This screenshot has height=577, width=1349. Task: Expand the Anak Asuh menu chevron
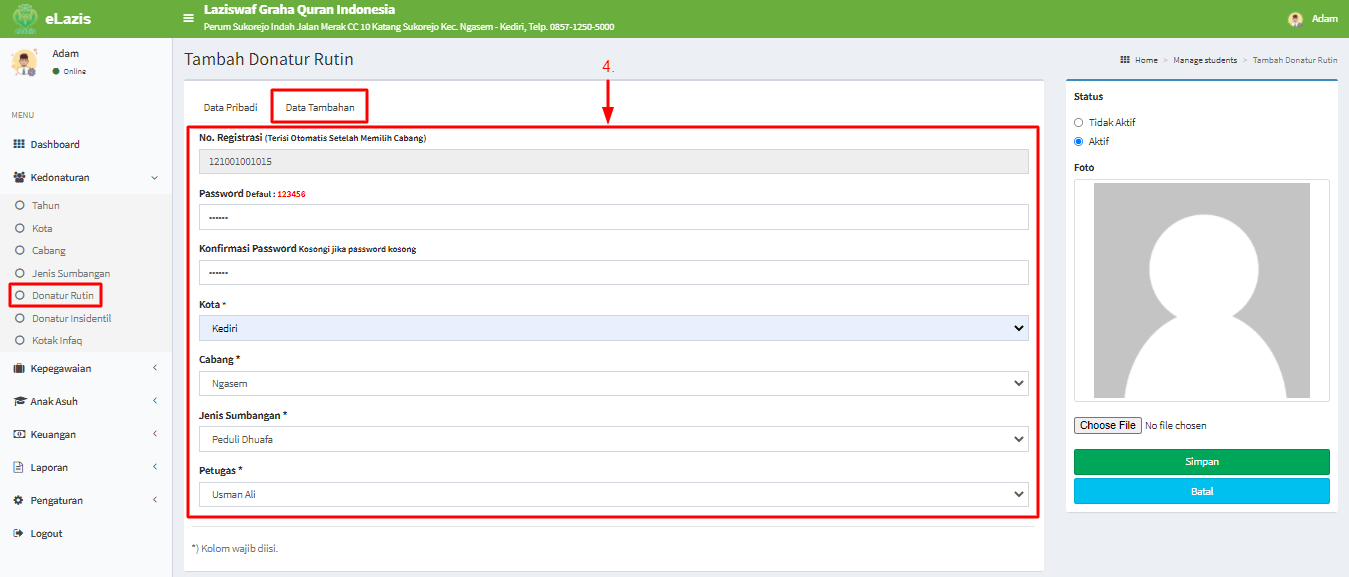(x=155, y=401)
